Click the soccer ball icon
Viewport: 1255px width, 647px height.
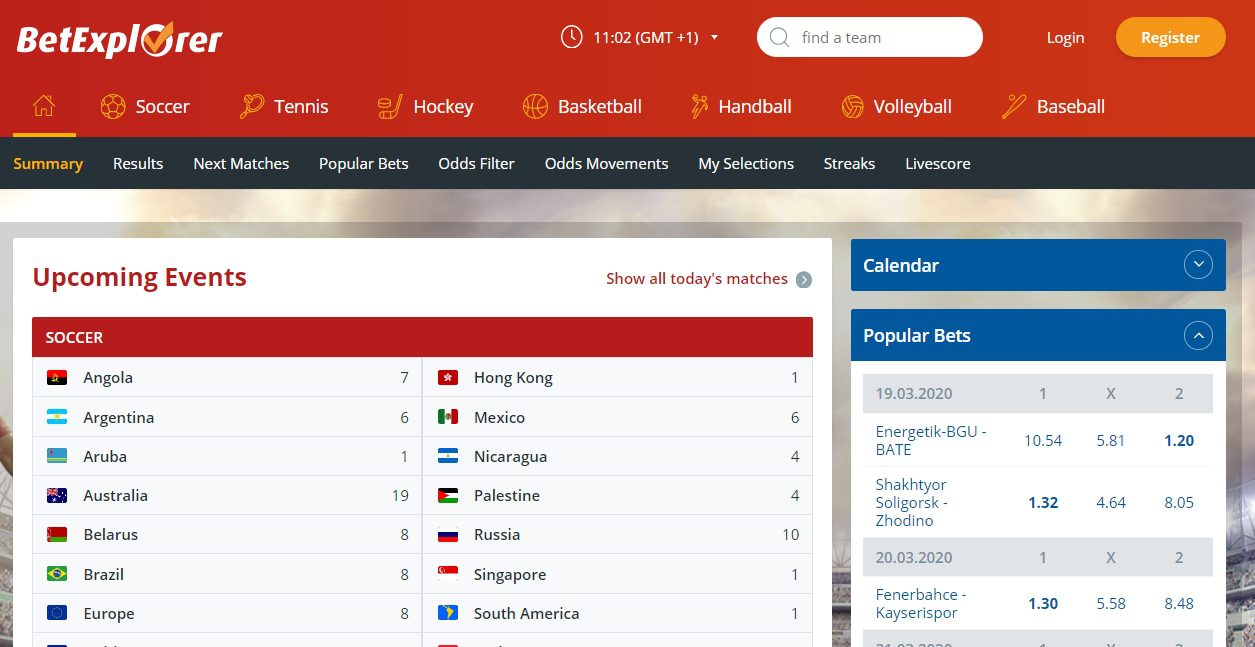coord(113,106)
